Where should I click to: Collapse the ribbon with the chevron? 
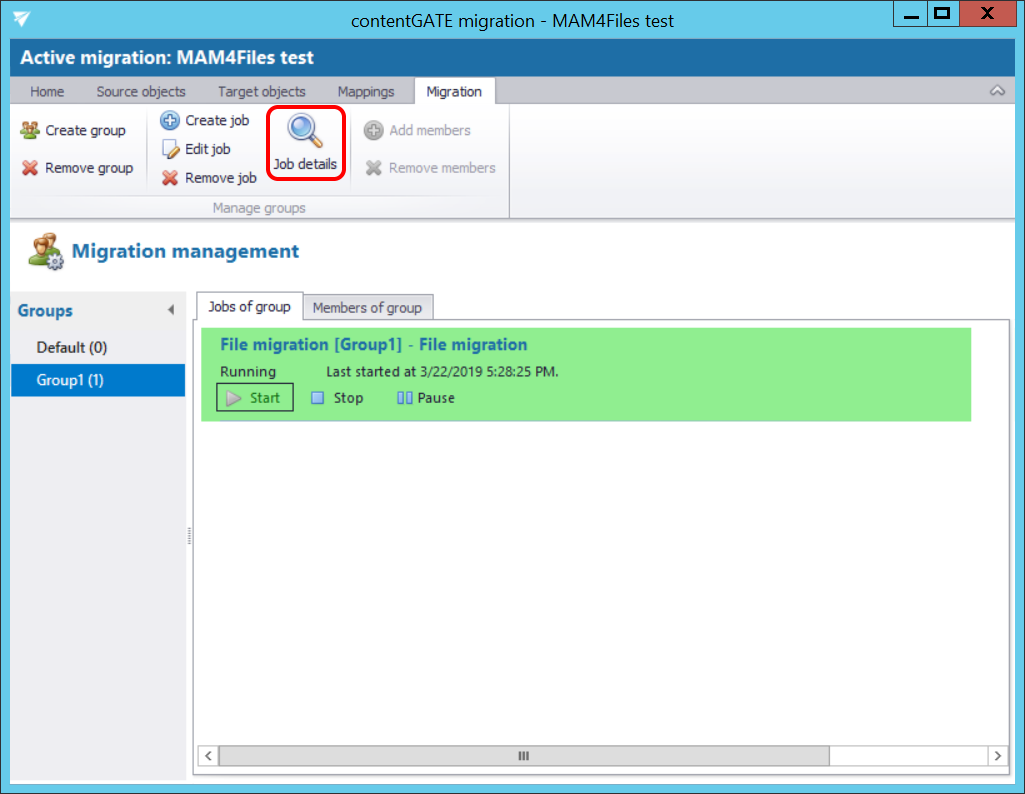coord(997,91)
